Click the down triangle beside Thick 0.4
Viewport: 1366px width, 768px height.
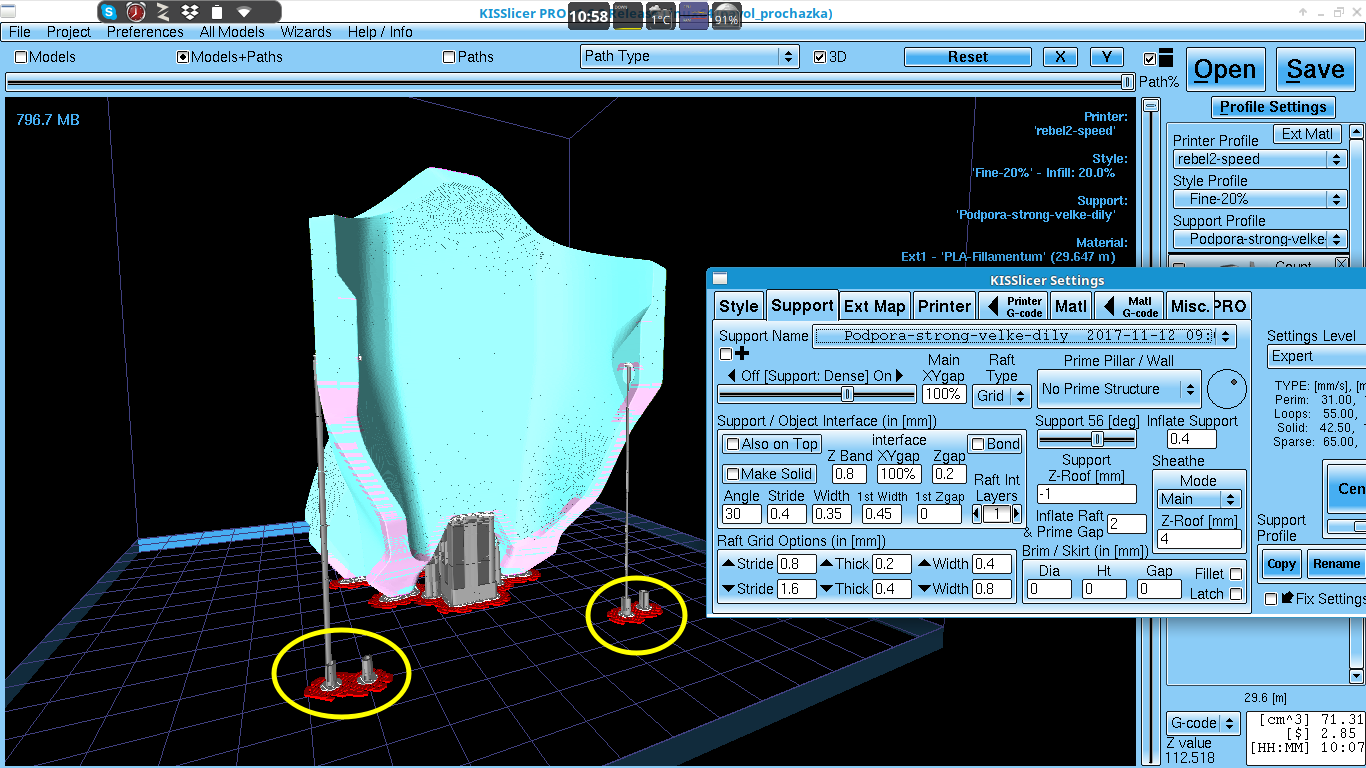(826, 589)
